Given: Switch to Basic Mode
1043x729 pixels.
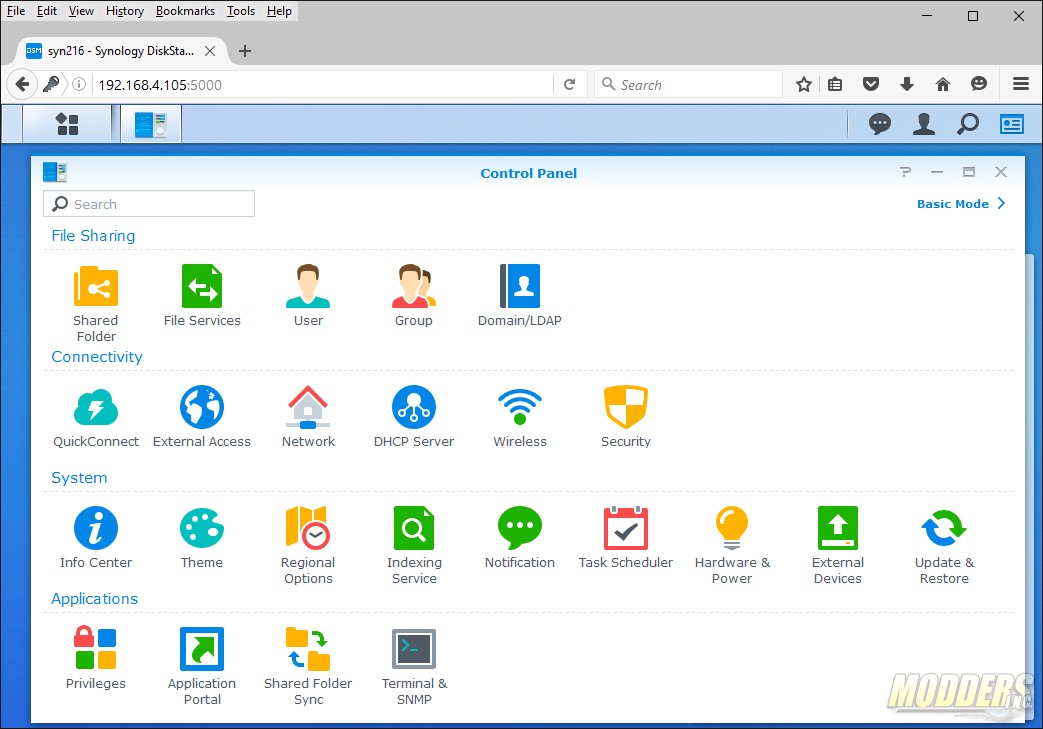Looking at the screenshot, I should point(961,204).
